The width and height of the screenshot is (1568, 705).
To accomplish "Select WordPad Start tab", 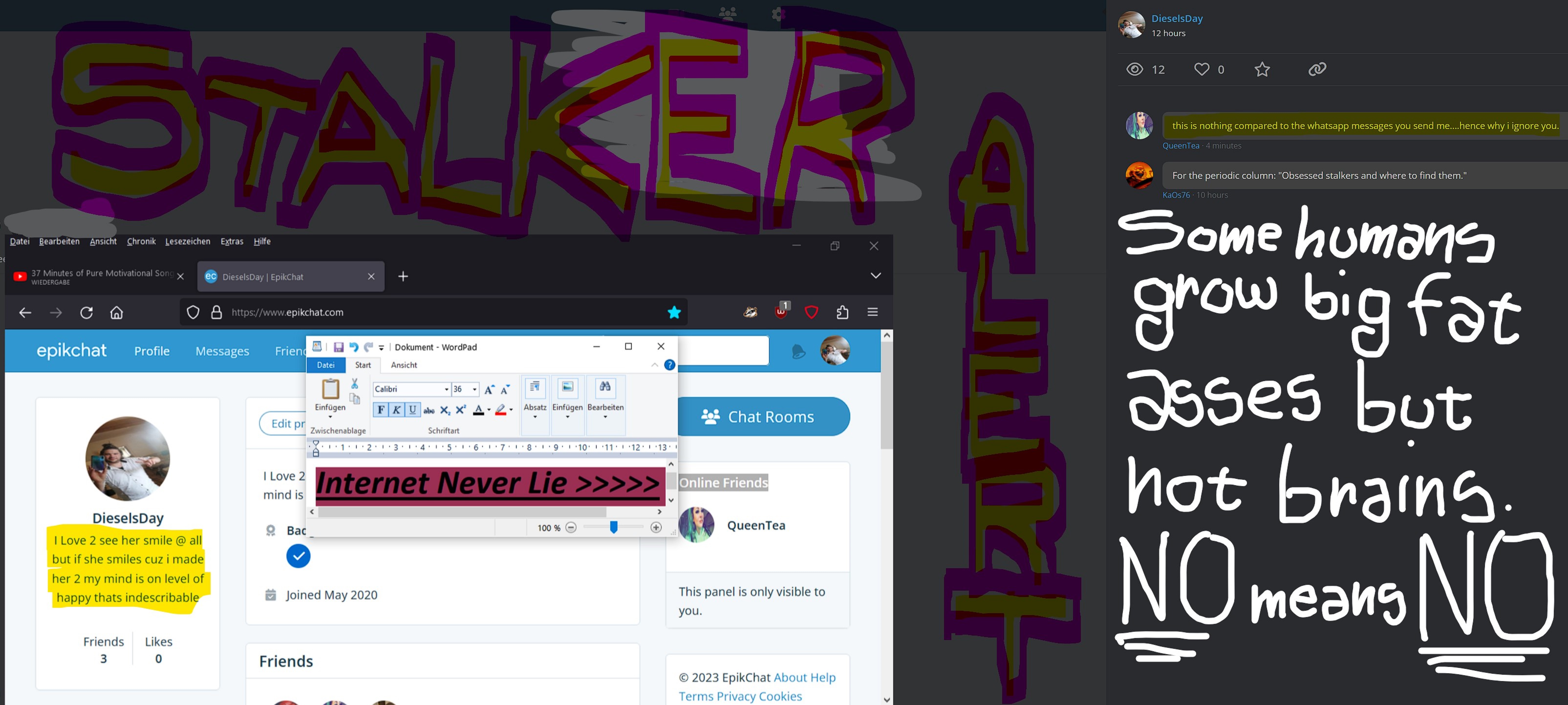I will tap(363, 365).
